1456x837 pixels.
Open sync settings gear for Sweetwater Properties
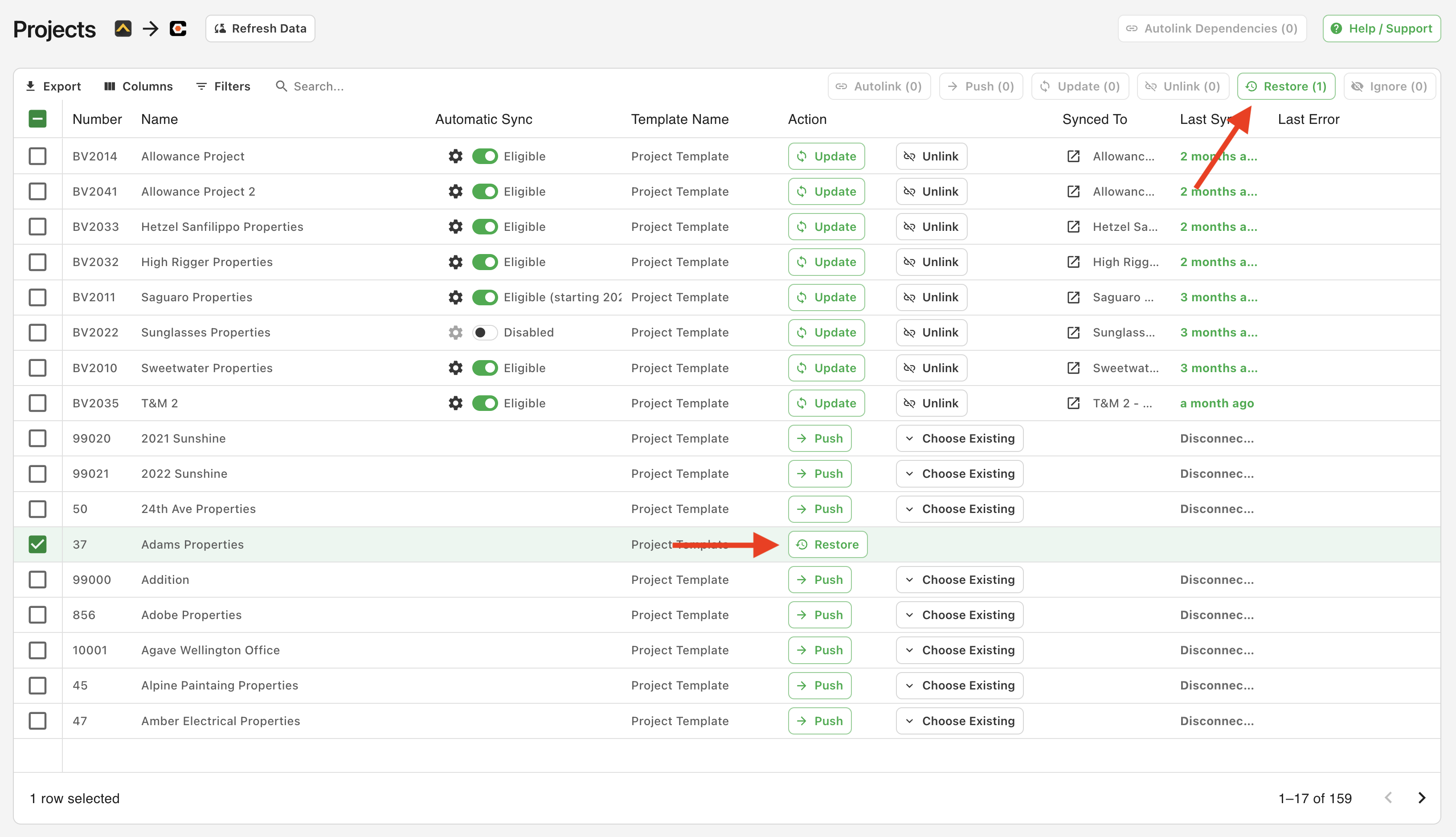[455, 368]
